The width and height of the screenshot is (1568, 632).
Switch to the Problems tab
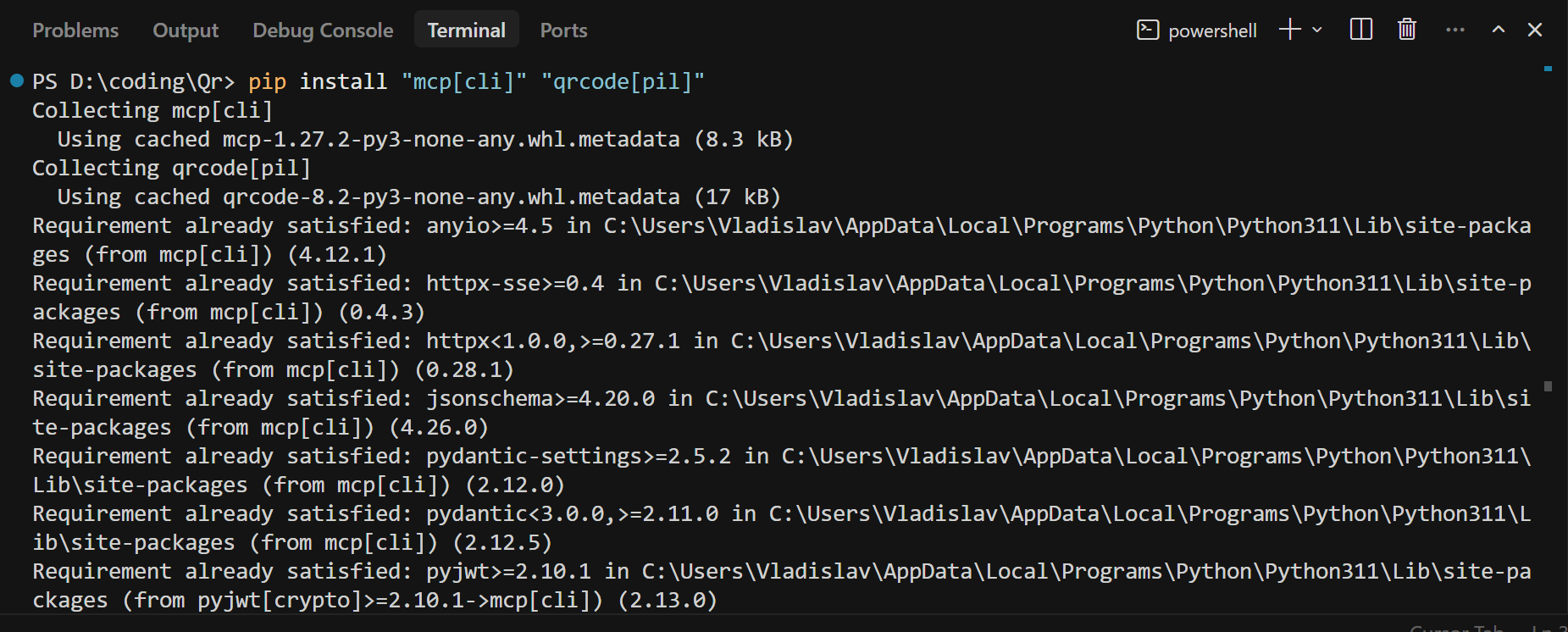point(75,30)
